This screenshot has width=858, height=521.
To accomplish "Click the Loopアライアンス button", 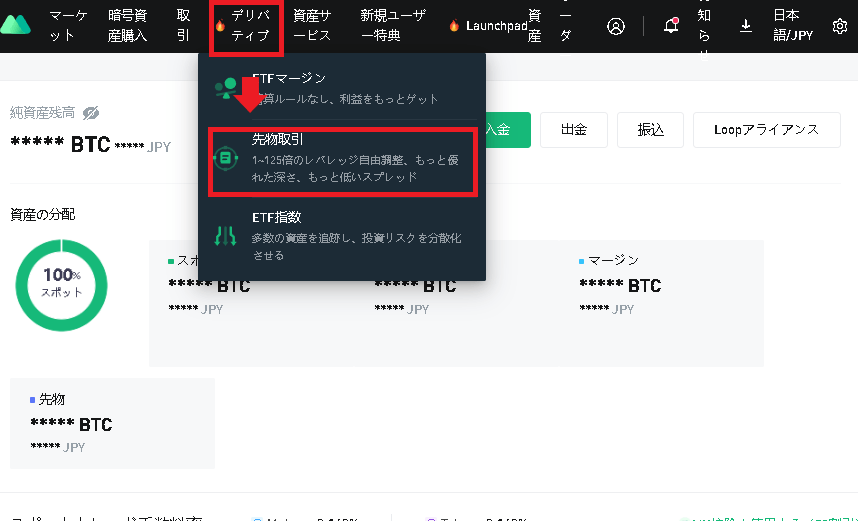I will click(x=767, y=130).
